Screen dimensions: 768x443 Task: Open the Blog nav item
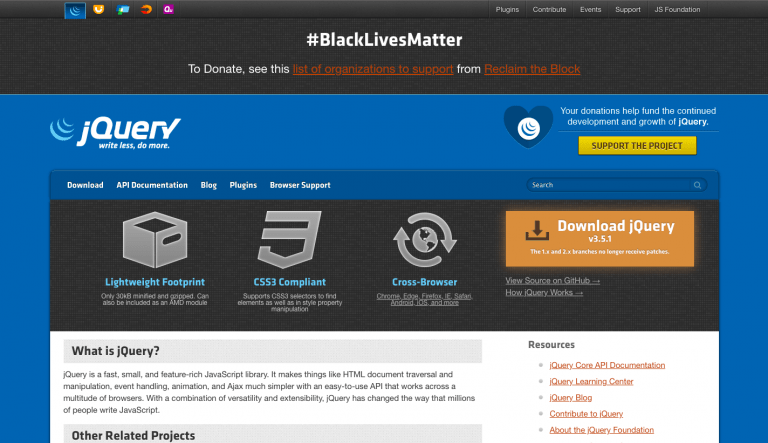click(209, 185)
